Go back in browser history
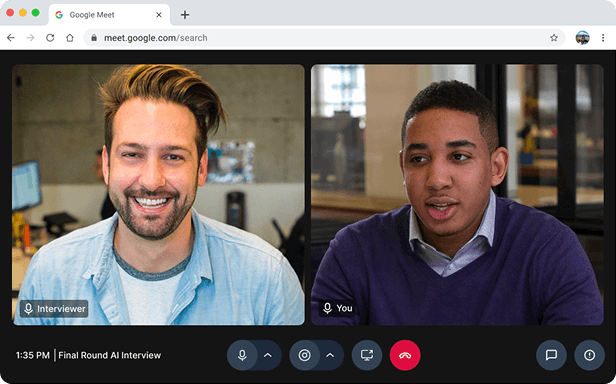Image resolution: width=616 pixels, height=384 pixels. coord(11,38)
